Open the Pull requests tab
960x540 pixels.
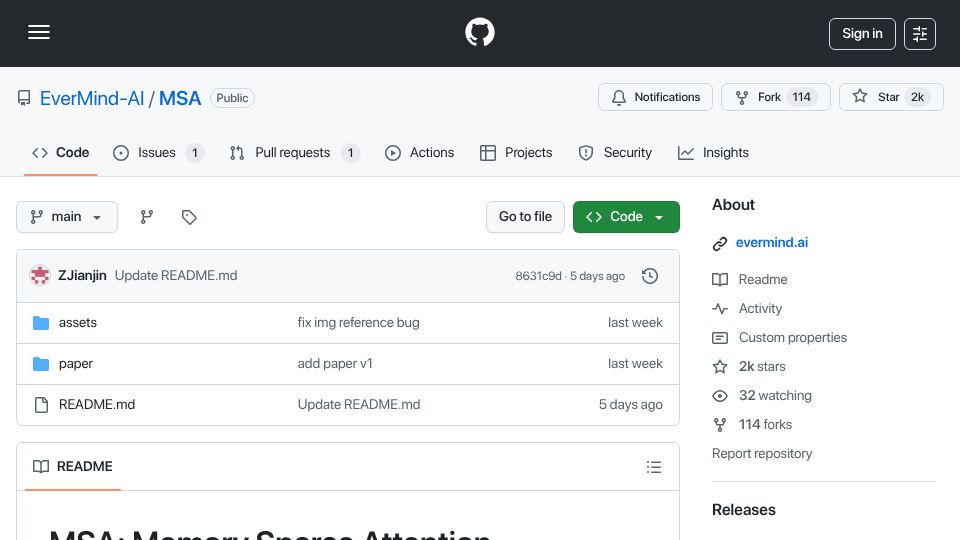tap(294, 152)
